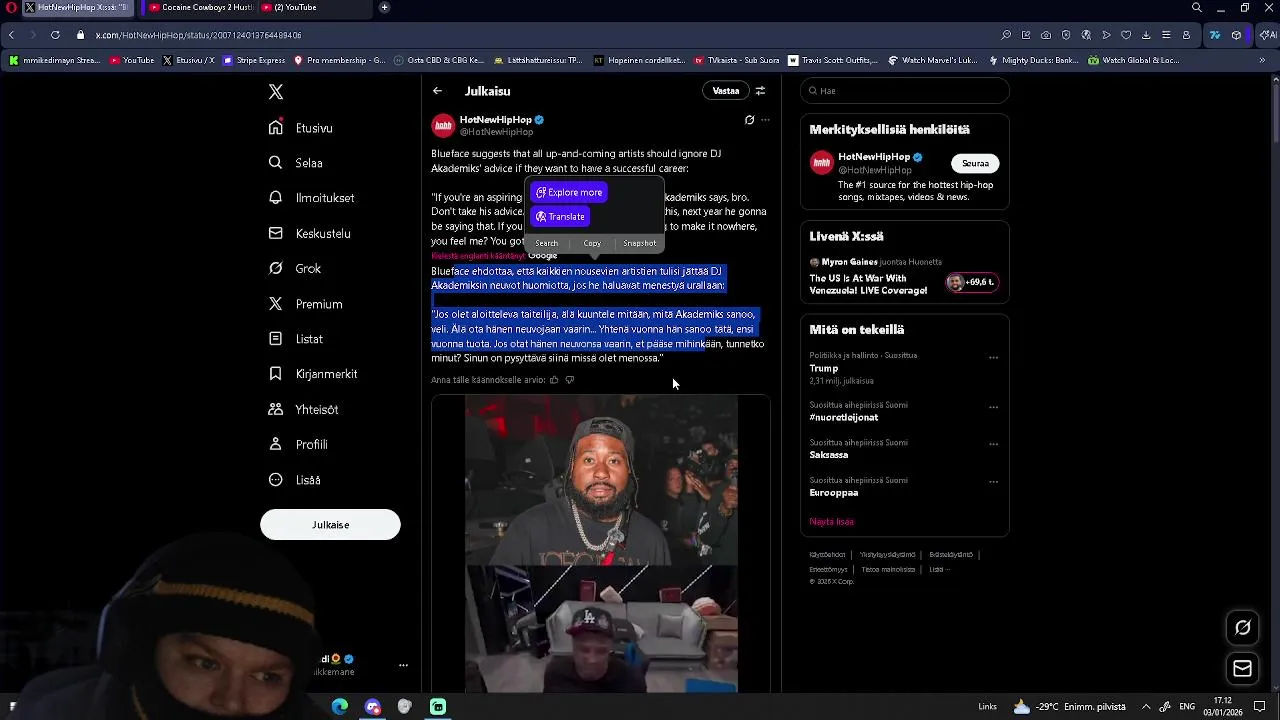Image resolution: width=1280 pixels, height=720 pixels.
Task: Open floating Grok button at bottom right
Action: (1242, 628)
